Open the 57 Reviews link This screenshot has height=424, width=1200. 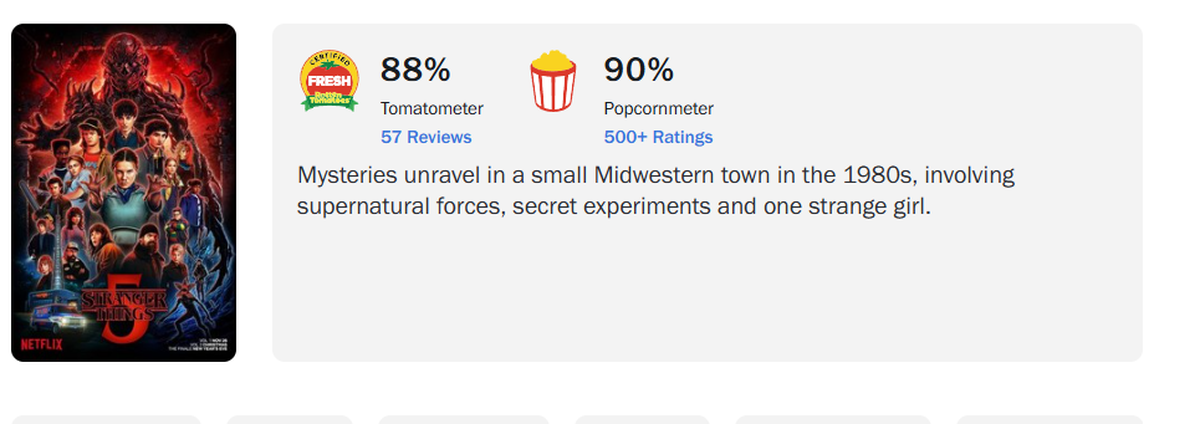pos(426,137)
